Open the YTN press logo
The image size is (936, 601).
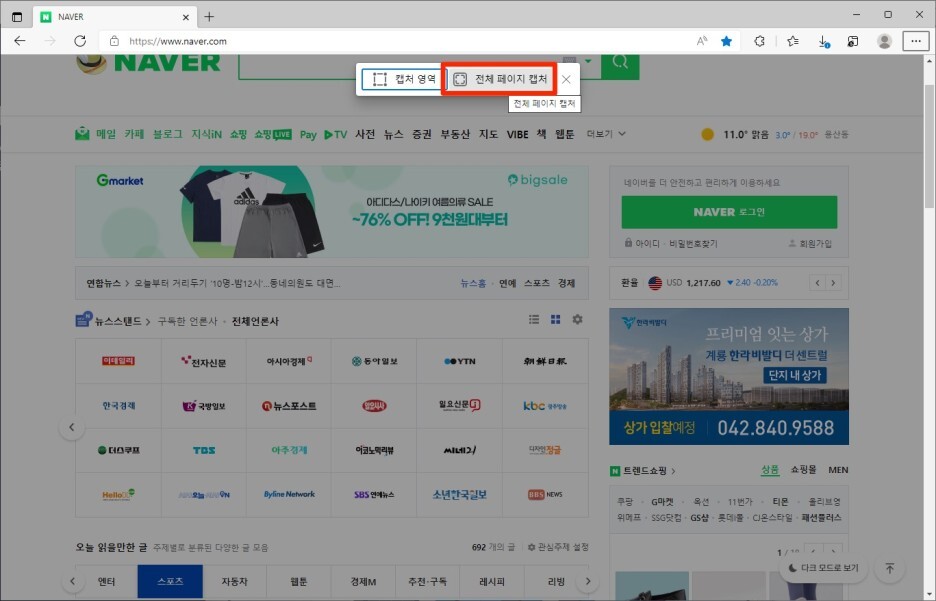coord(460,361)
